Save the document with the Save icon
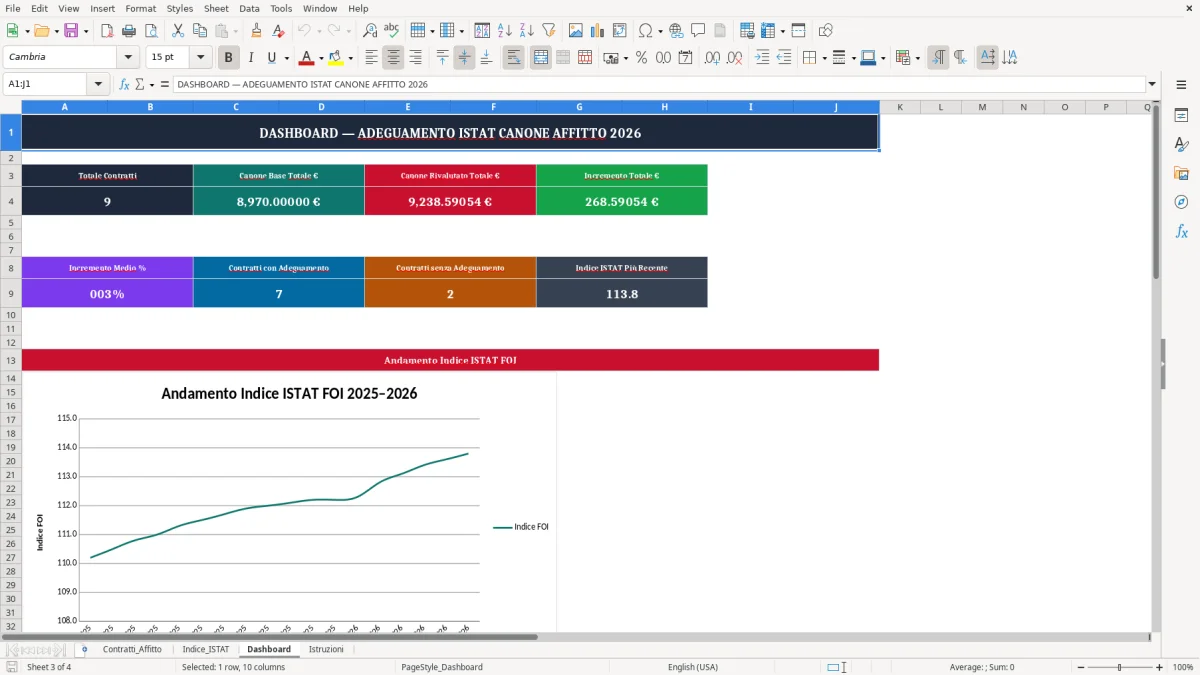 pos(71,31)
